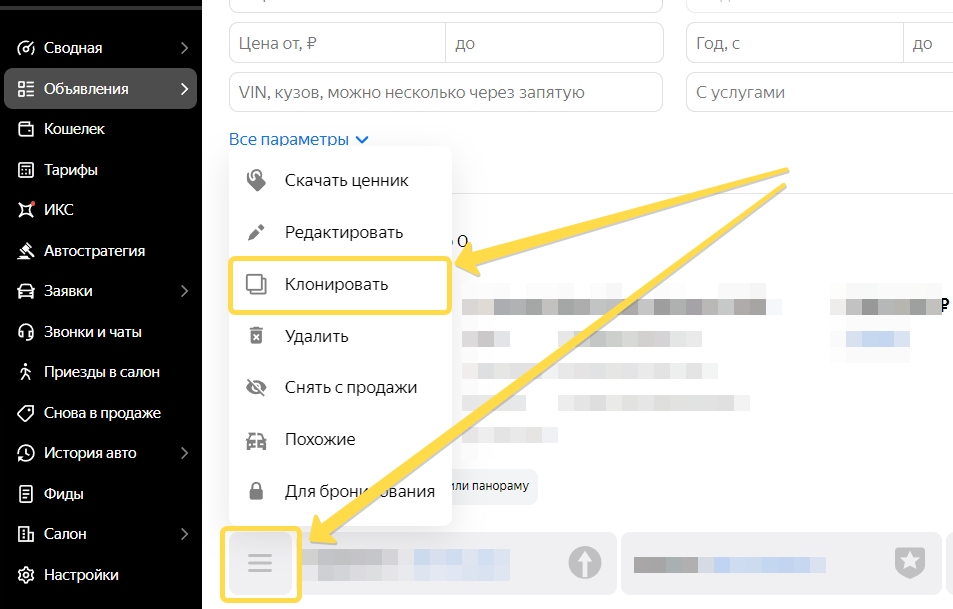Open Автостратегия in the sidebar
The height and width of the screenshot is (609, 953).
[94, 251]
